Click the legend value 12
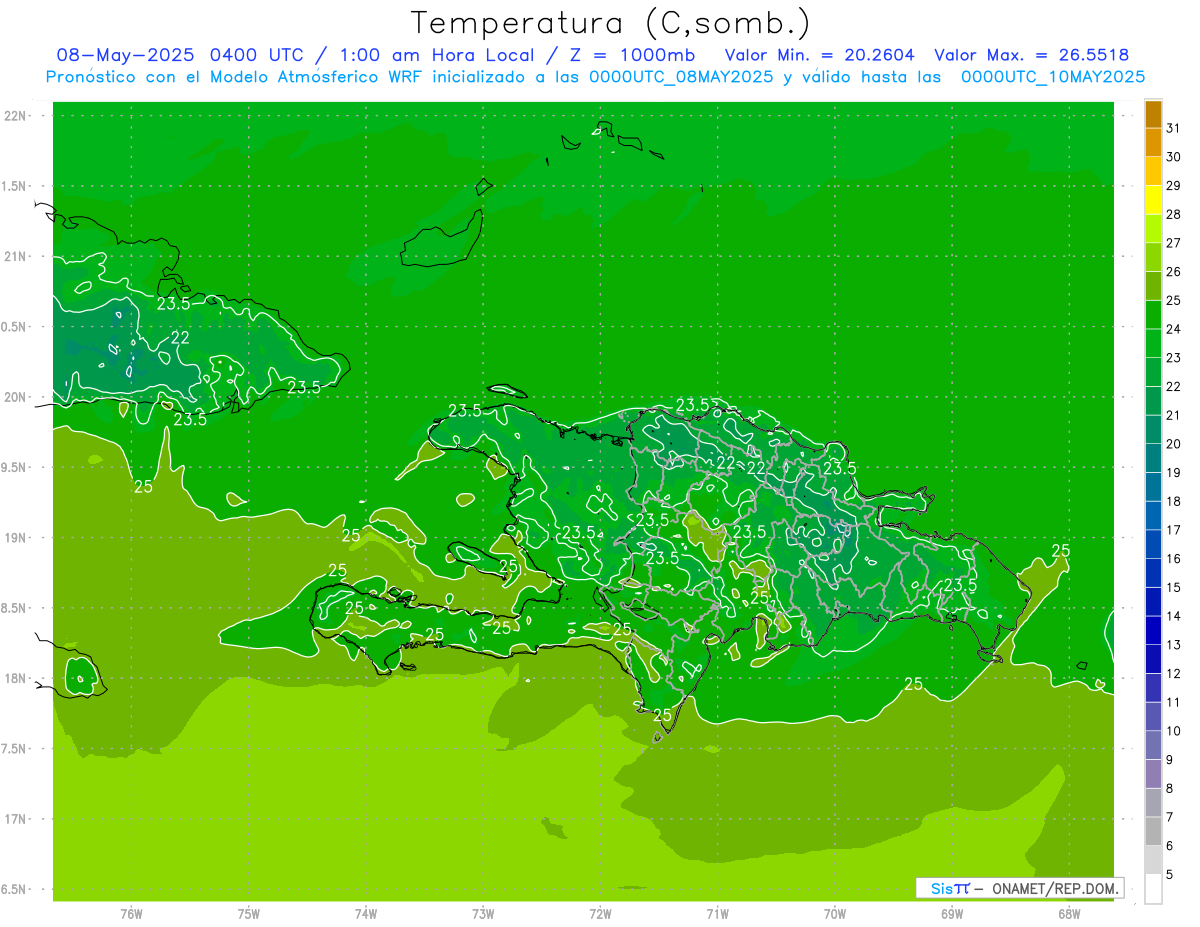The width and height of the screenshot is (1200, 927). [x=1173, y=673]
